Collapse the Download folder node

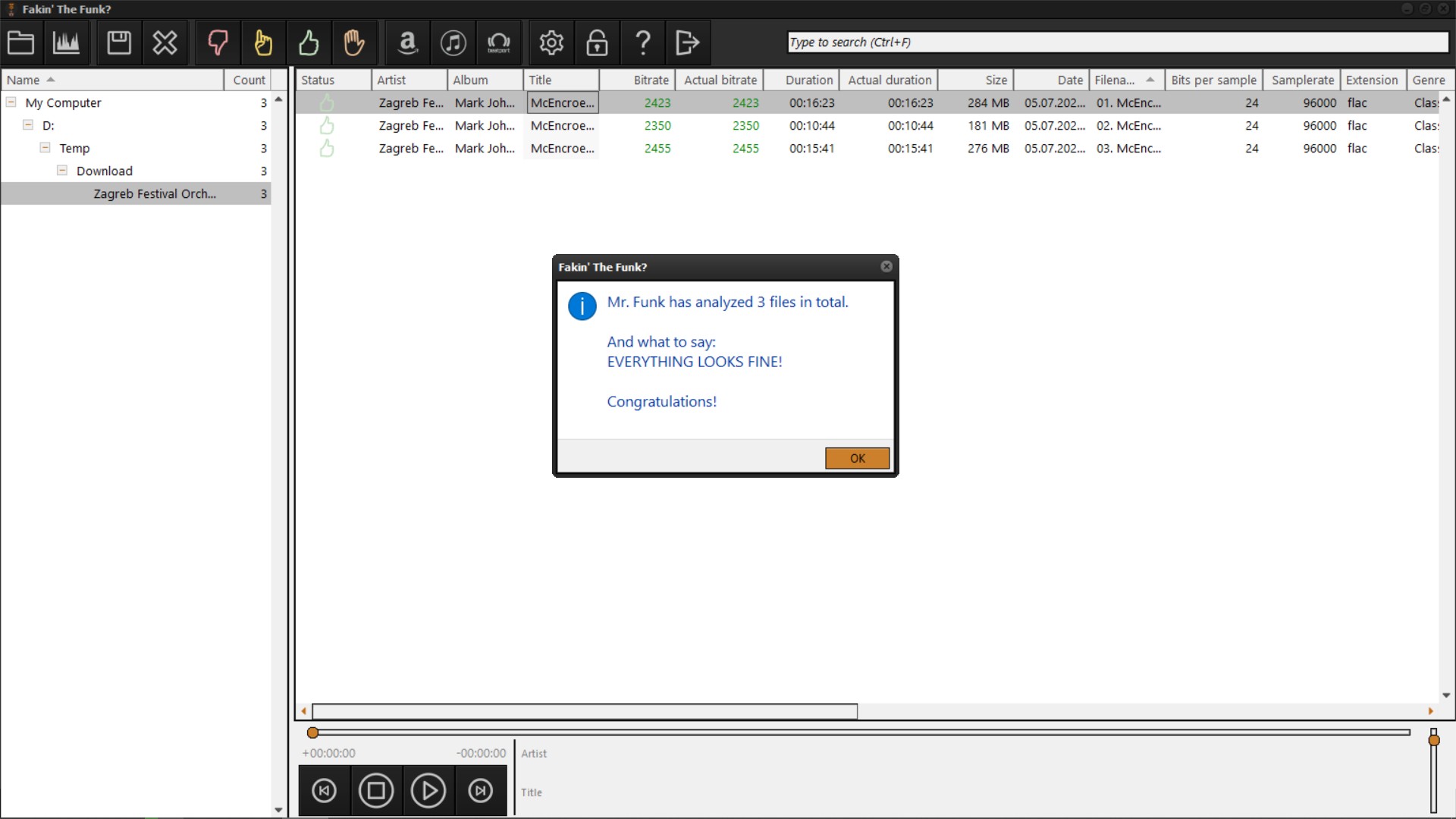point(62,171)
